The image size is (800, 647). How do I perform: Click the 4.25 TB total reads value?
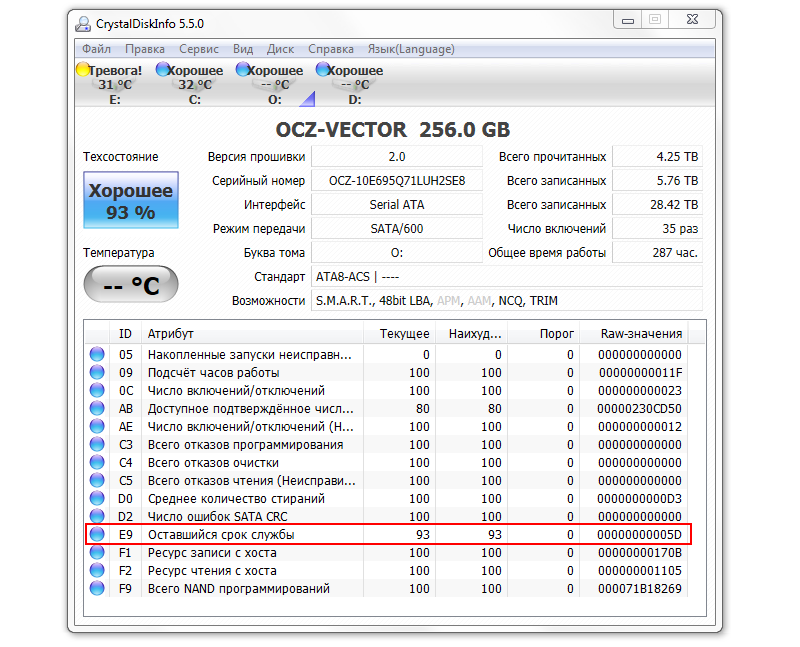click(x=658, y=157)
